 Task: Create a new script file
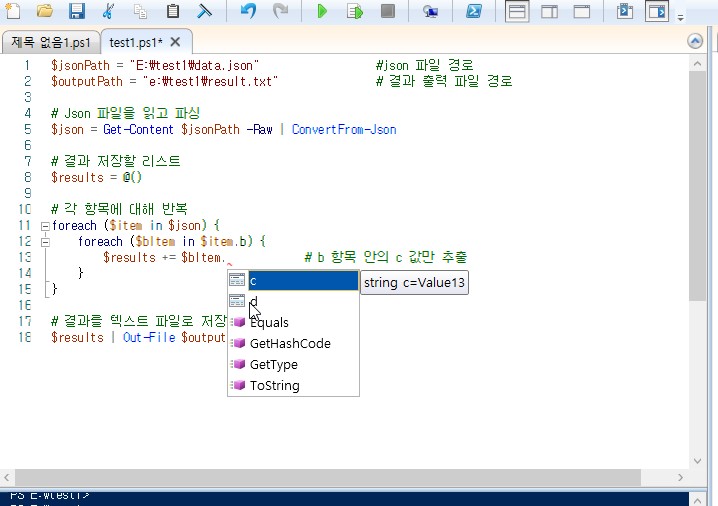click(x=13, y=10)
